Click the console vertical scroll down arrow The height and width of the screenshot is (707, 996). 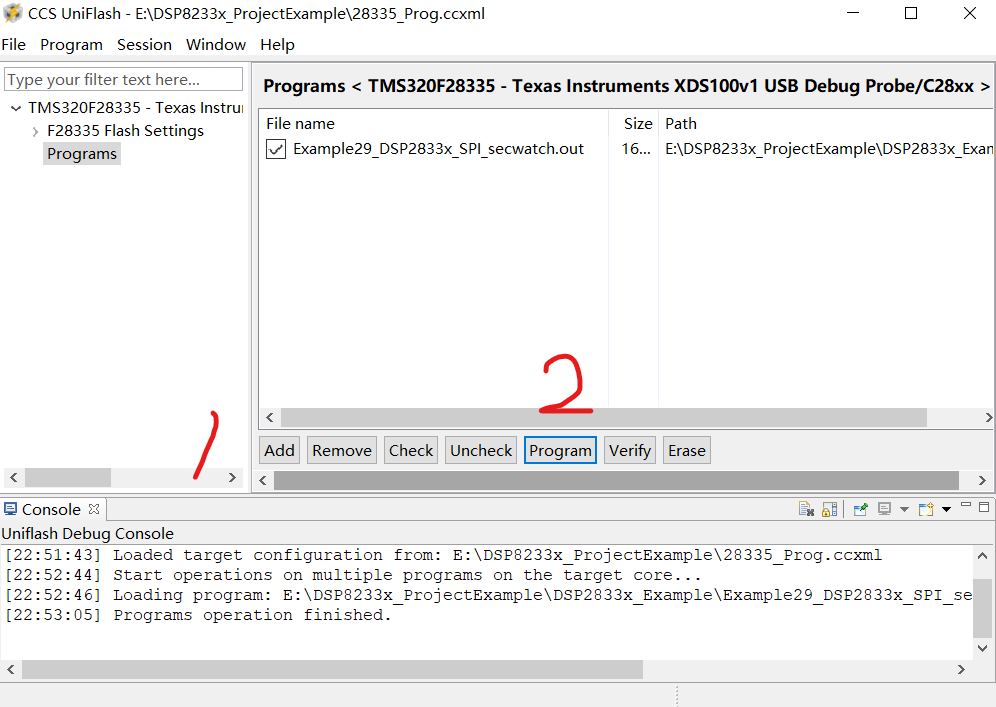pyautogui.click(x=982, y=648)
